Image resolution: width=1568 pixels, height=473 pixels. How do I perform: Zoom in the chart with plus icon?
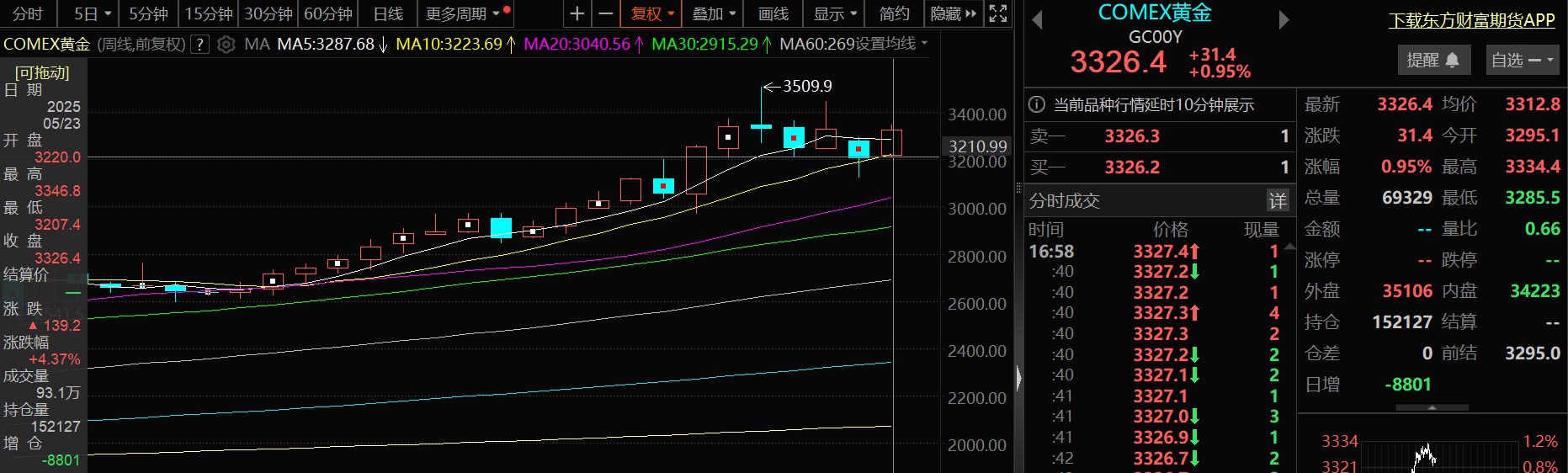pos(577,13)
